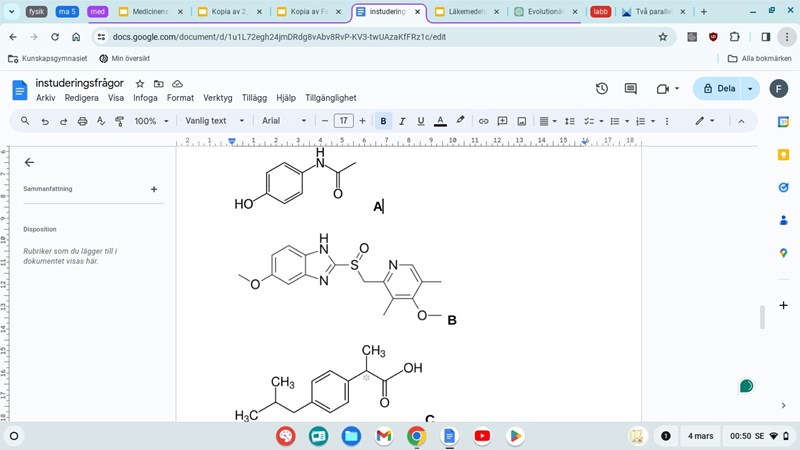This screenshot has height=450, width=800.
Task: Click the Dela share button
Action: coord(719,88)
